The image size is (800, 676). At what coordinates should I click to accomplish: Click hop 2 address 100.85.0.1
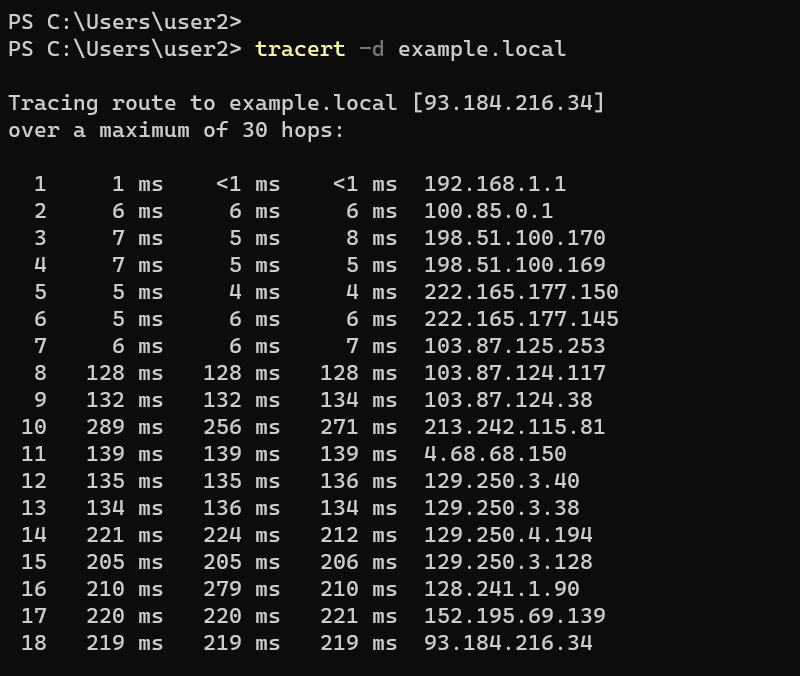pyautogui.click(x=488, y=211)
